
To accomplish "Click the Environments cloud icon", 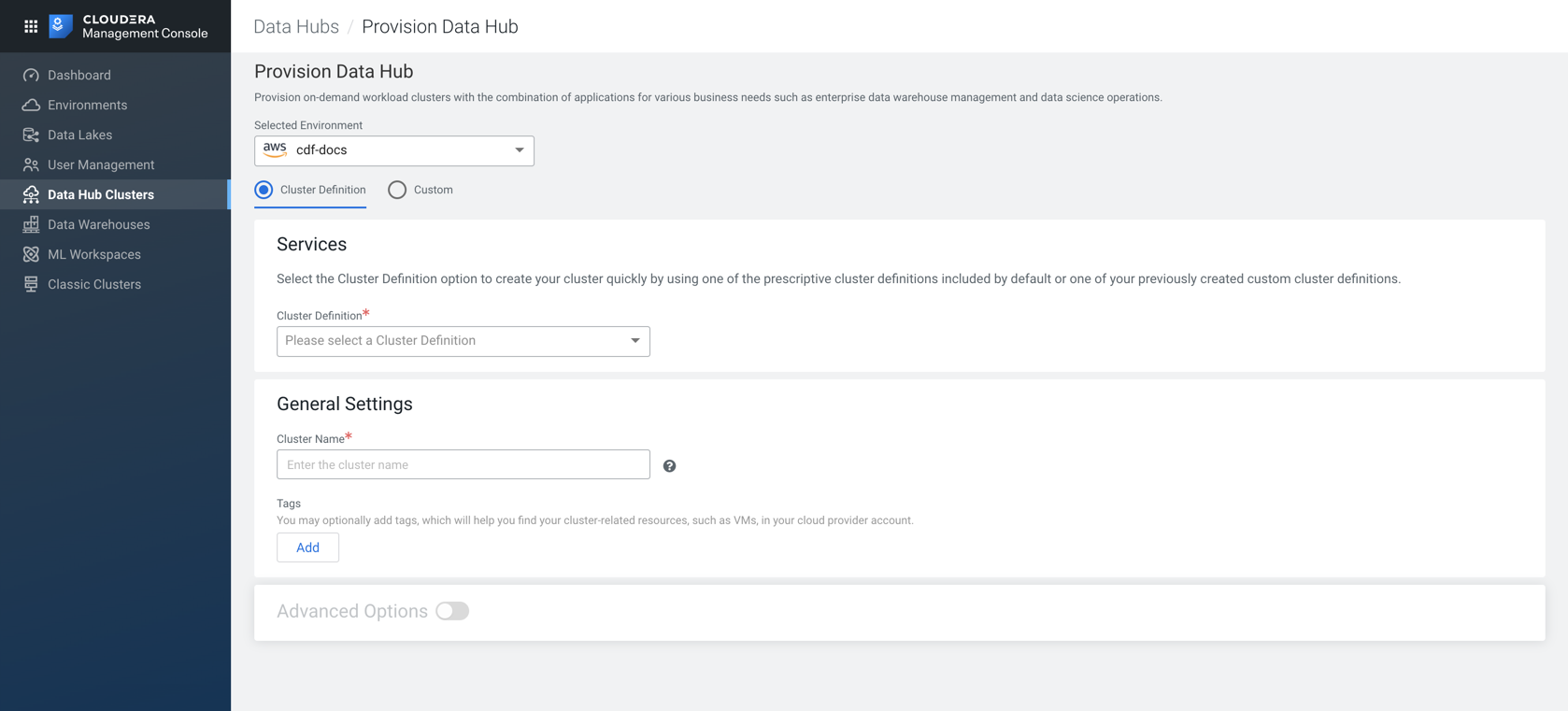I will tap(31, 105).
